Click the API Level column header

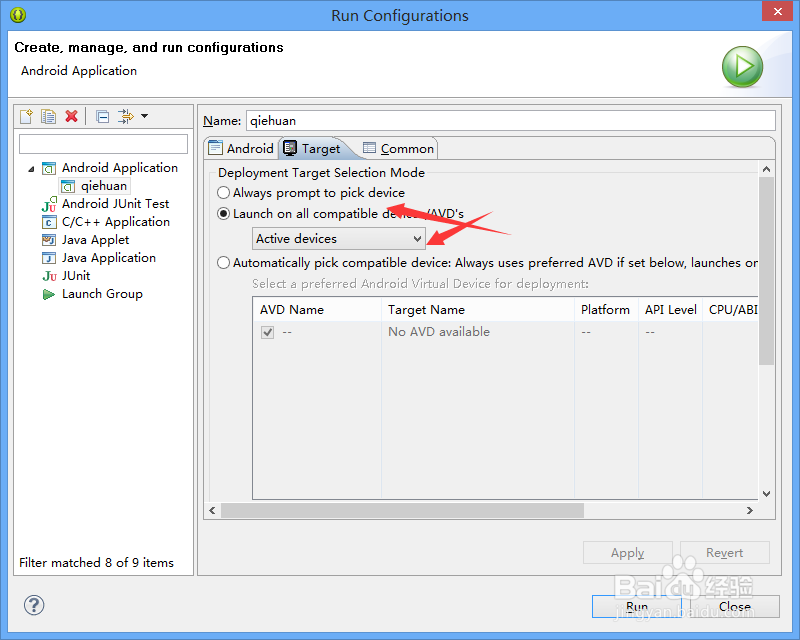click(x=670, y=310)
